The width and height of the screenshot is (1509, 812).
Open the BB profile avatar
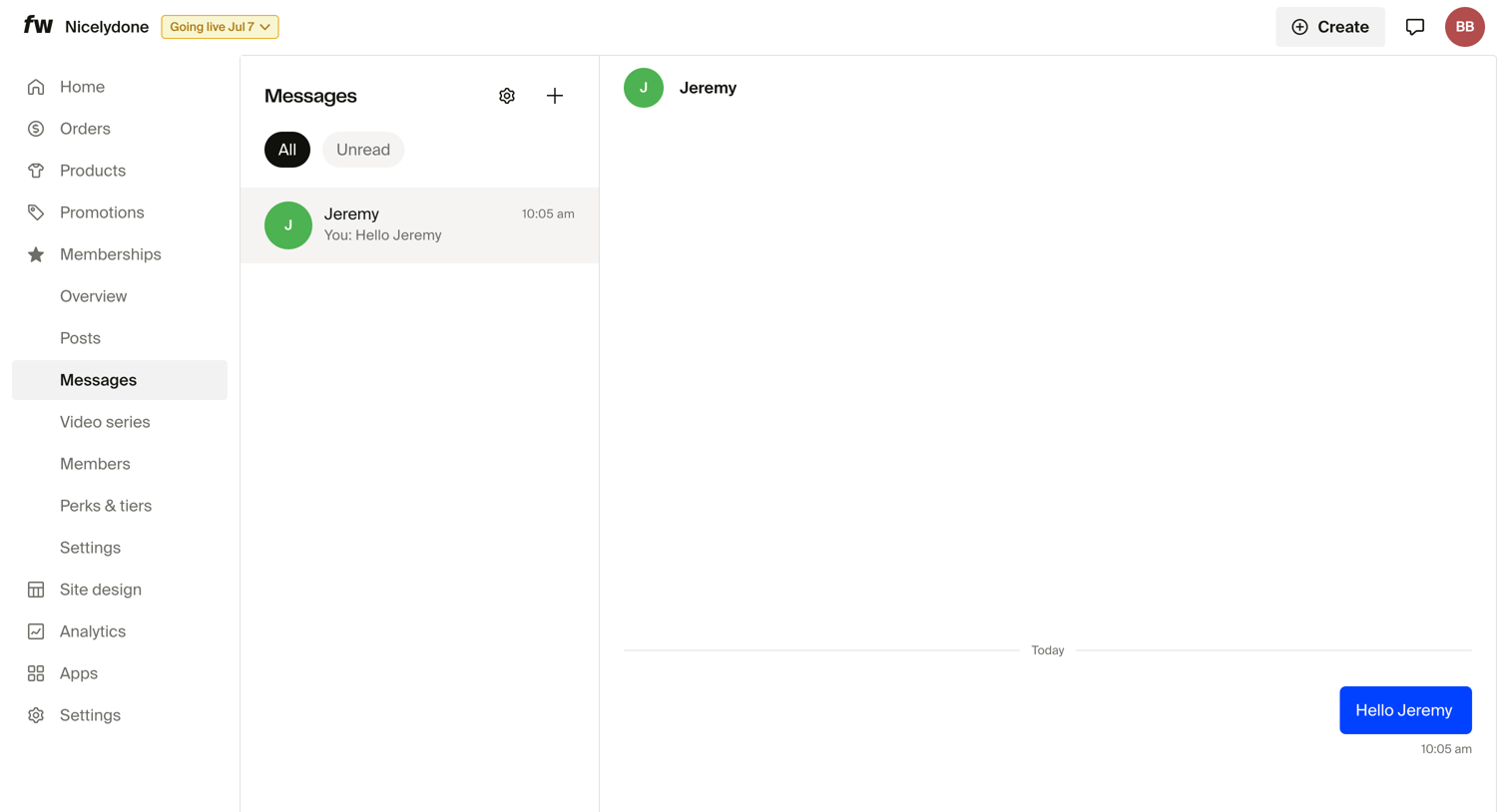tap(1465, 27)
